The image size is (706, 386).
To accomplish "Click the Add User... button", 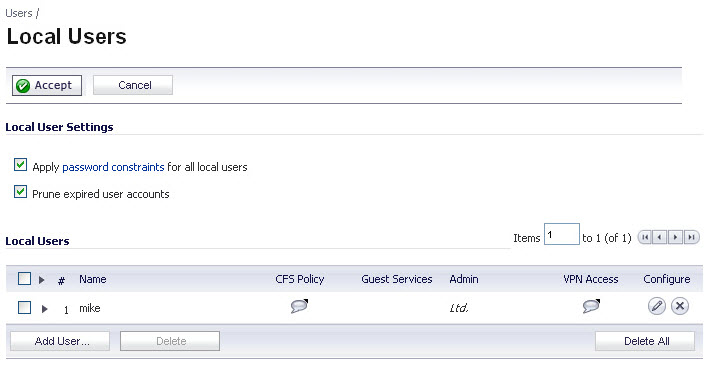I will click(60, 341).
